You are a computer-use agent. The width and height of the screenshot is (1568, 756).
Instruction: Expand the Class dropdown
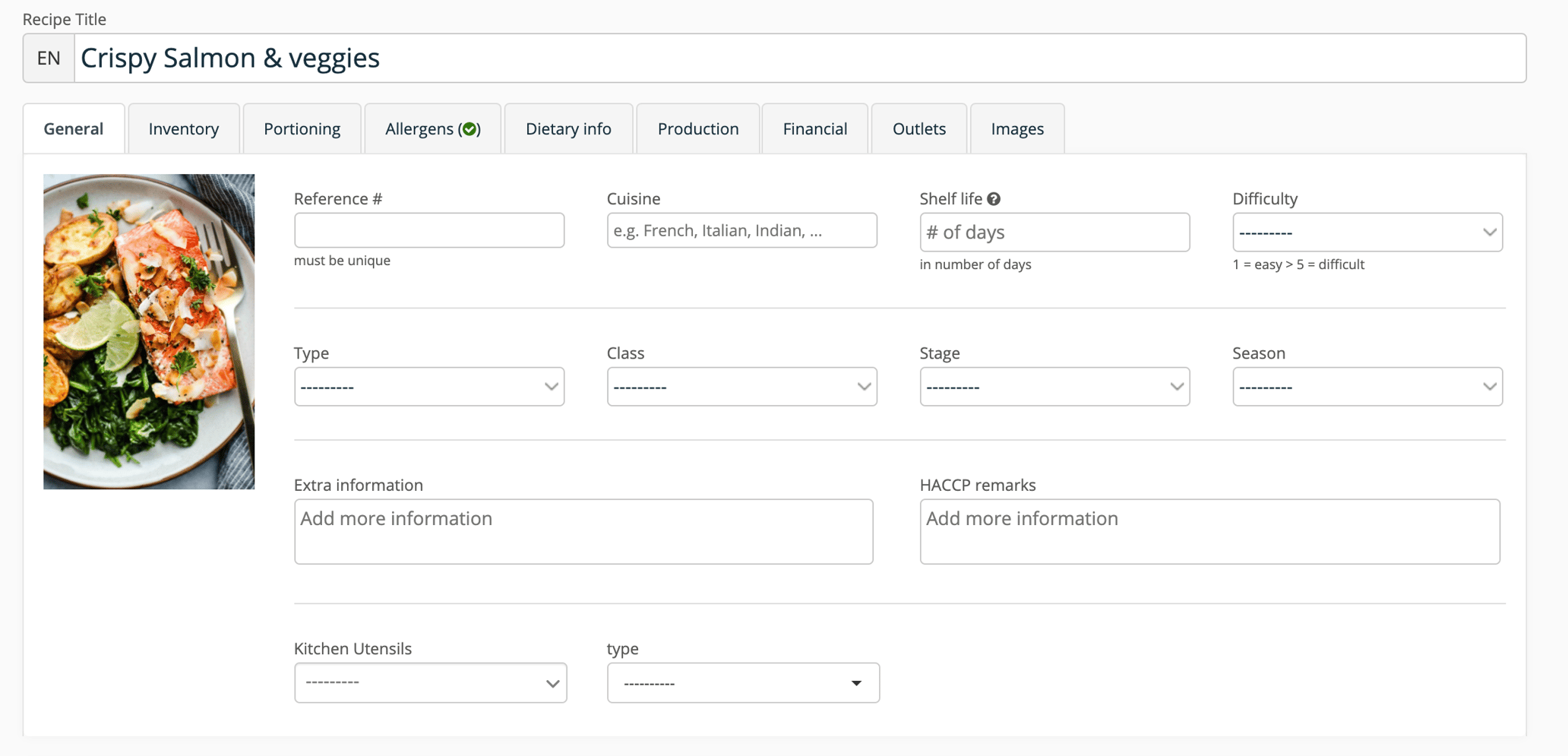[741, 387]
